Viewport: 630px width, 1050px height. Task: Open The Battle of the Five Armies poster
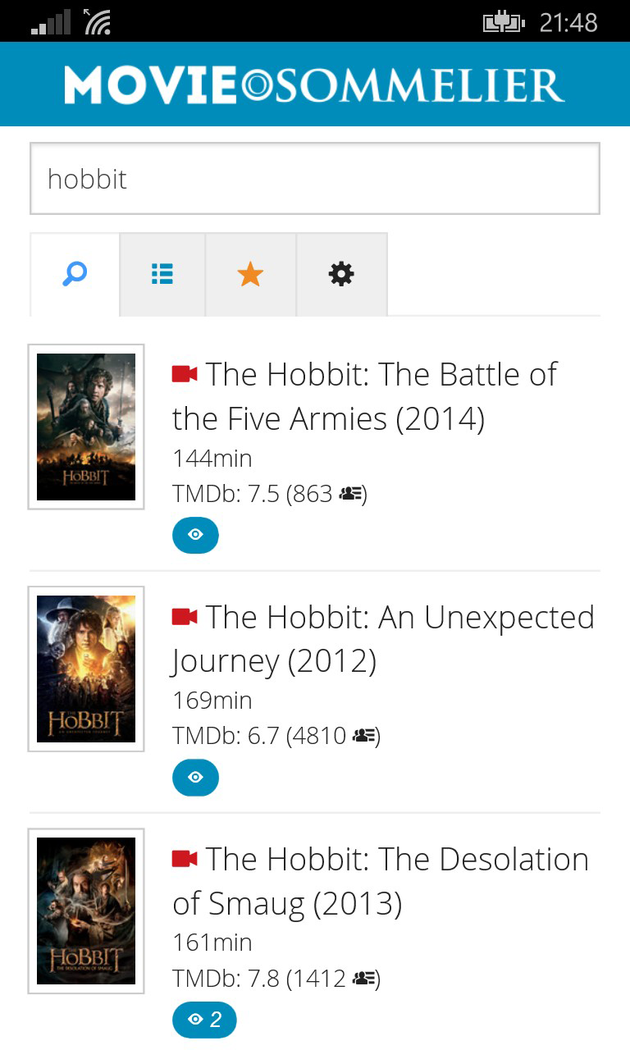point(86,427)
